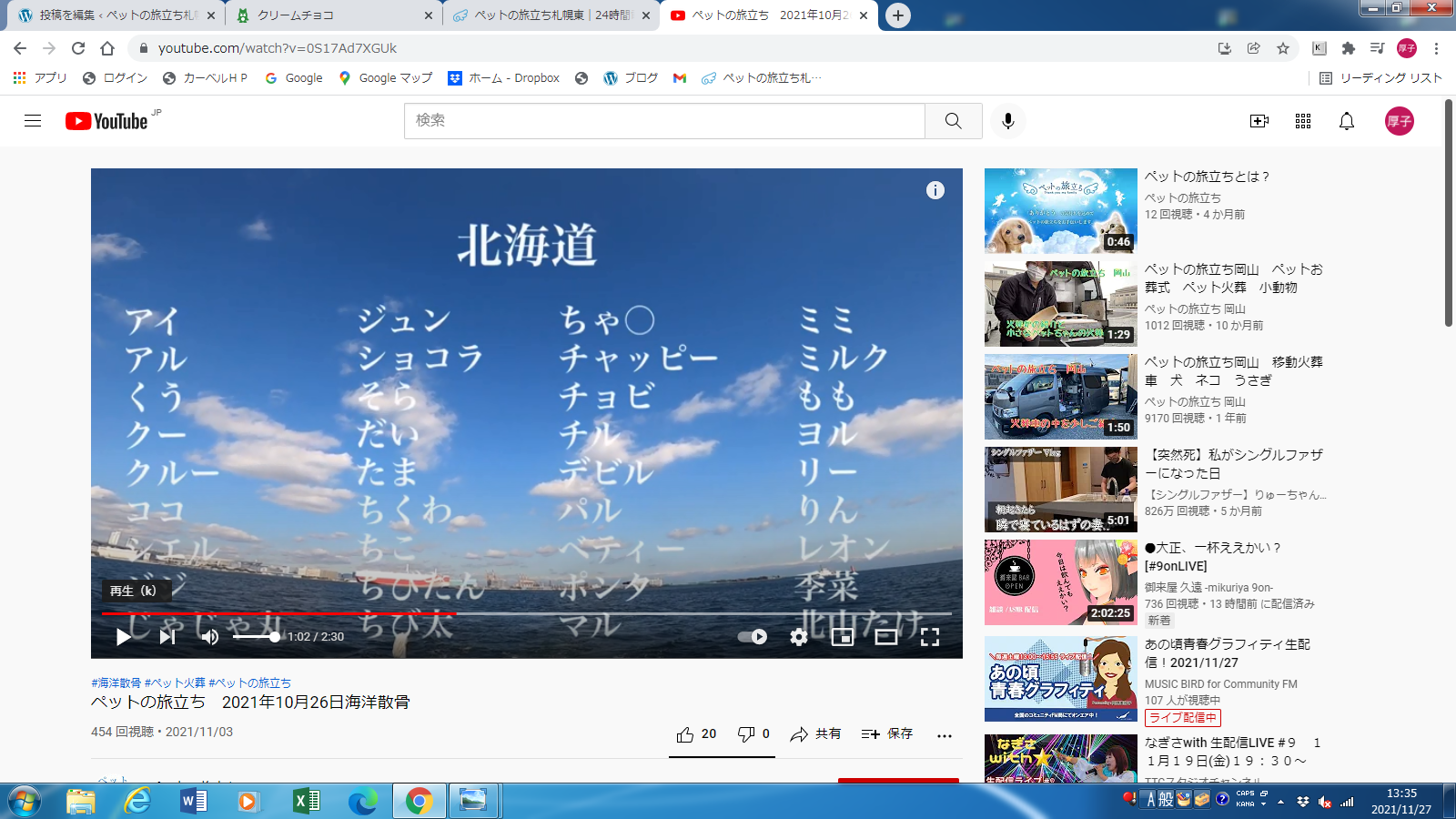Enter fullscreen mode in the player
The height and width of the screenshot is (819, 1456).
point(930,637)
